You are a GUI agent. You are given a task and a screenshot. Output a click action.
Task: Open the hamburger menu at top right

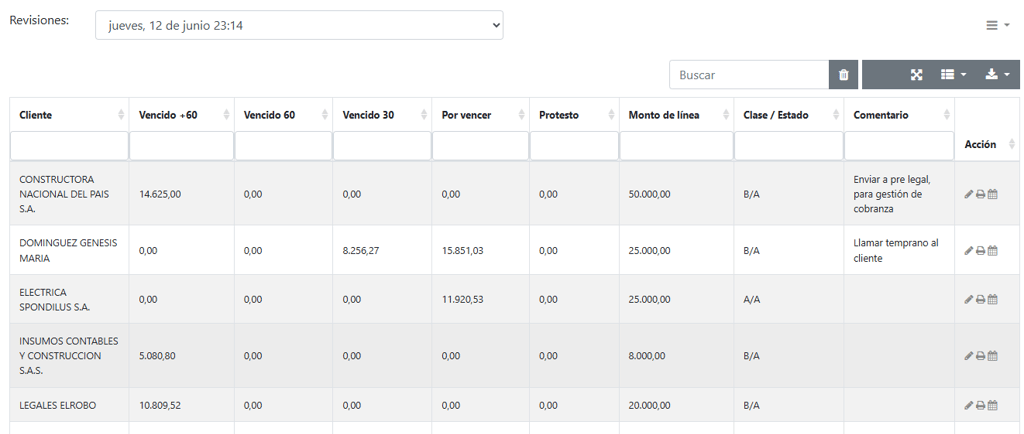pyautogui.click(x=997, y=25)
